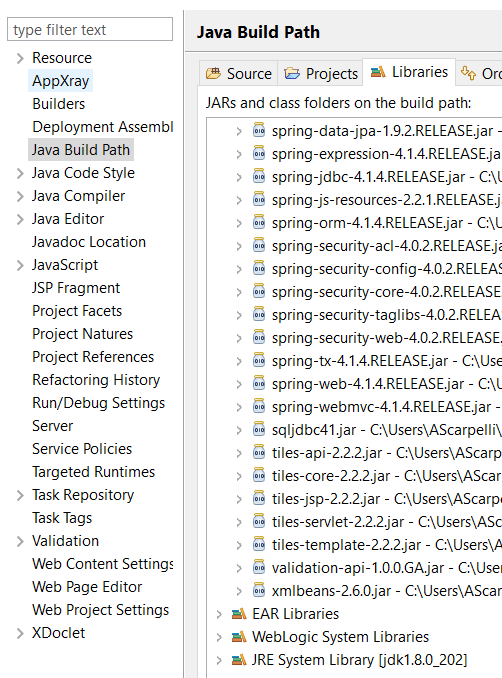Click the jar icon for spring-tx-4.1.4
The image size is (502, 678).
pos(259,361)
